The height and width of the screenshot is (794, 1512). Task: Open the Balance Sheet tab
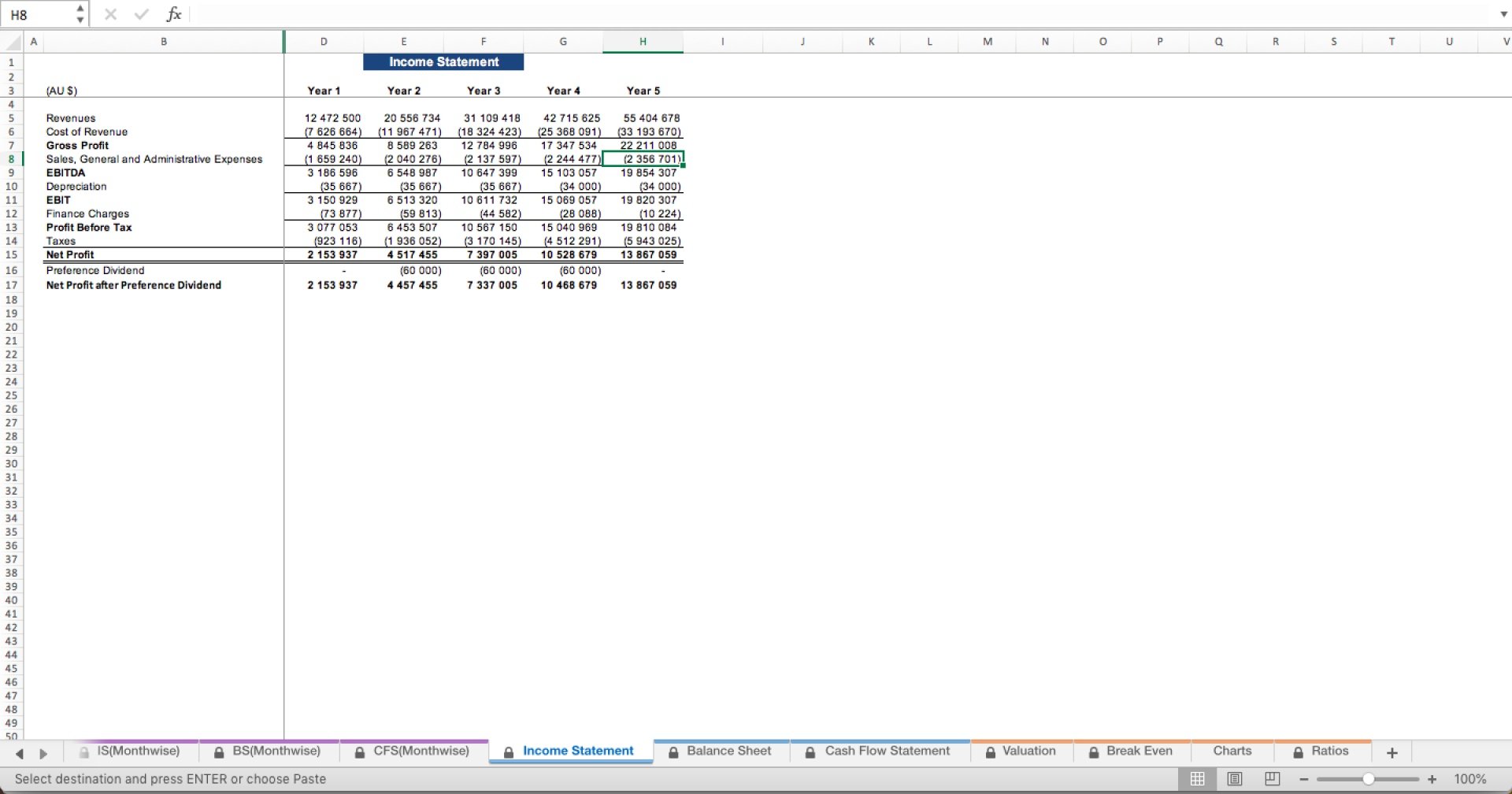point(721,751)
